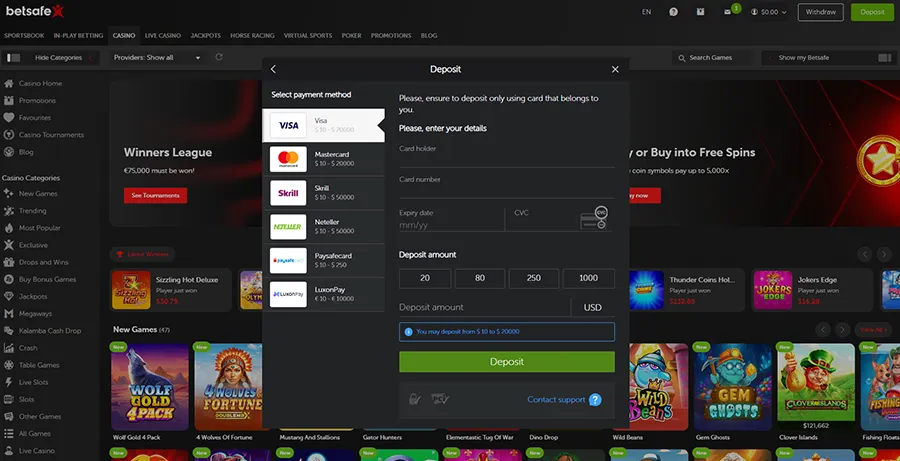Select Skrill payment method
900x461 pixels.
pos(323,193)
